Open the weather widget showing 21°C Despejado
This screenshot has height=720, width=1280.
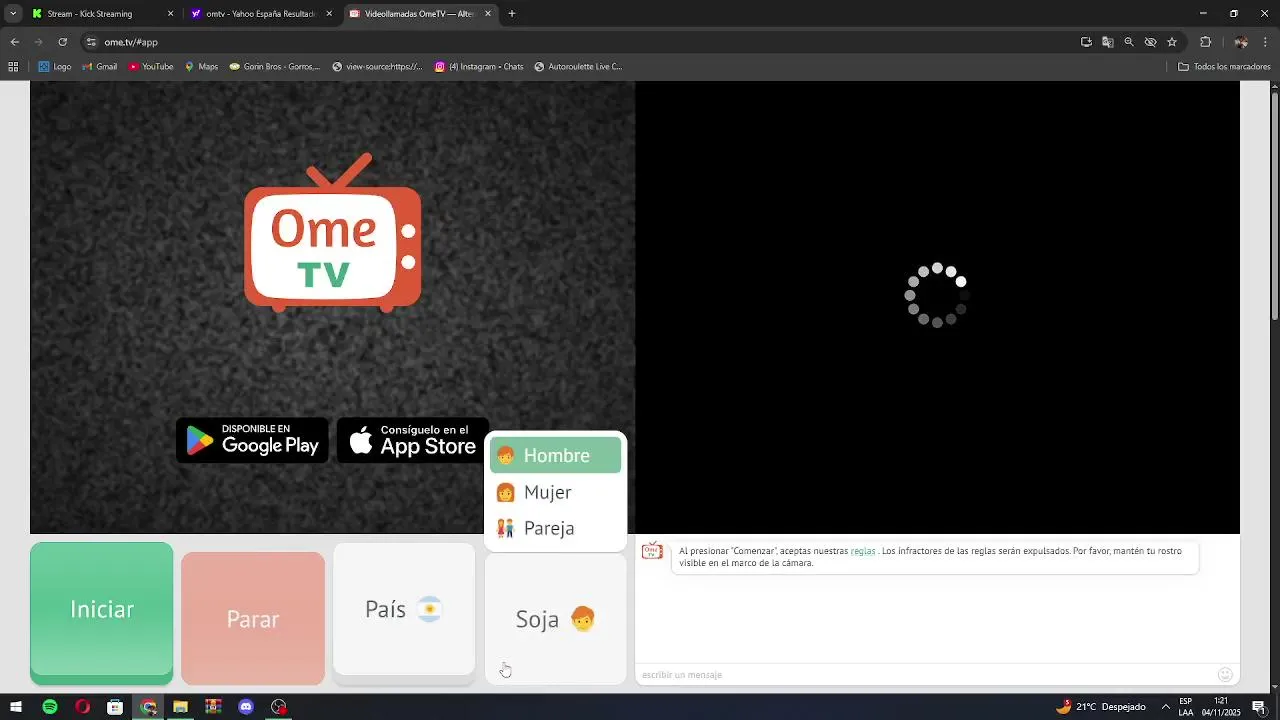(x=1101, y=707)
